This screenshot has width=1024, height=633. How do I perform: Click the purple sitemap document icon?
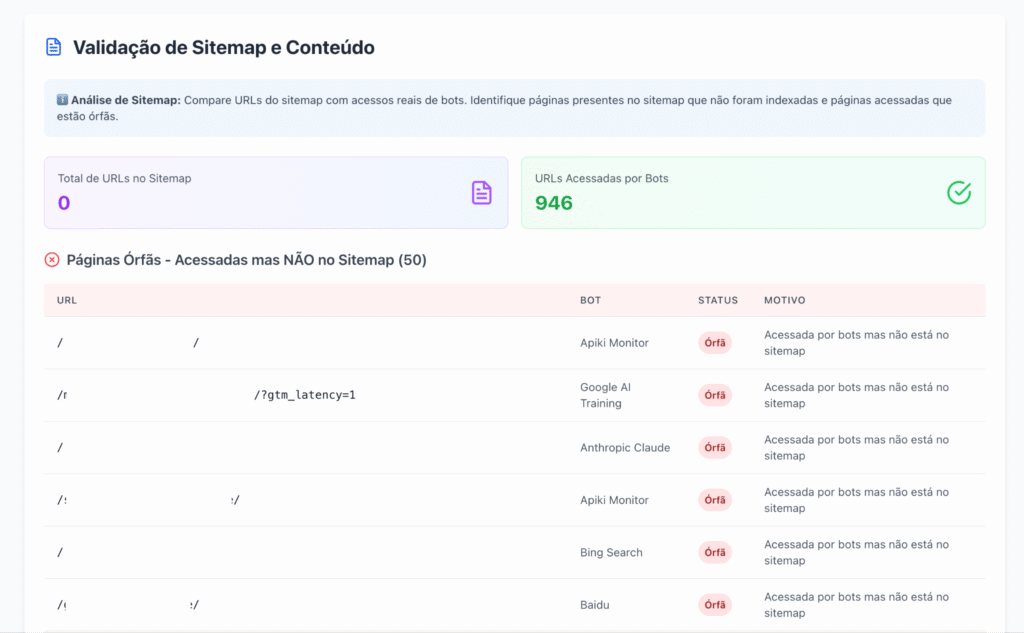(481, 193)
